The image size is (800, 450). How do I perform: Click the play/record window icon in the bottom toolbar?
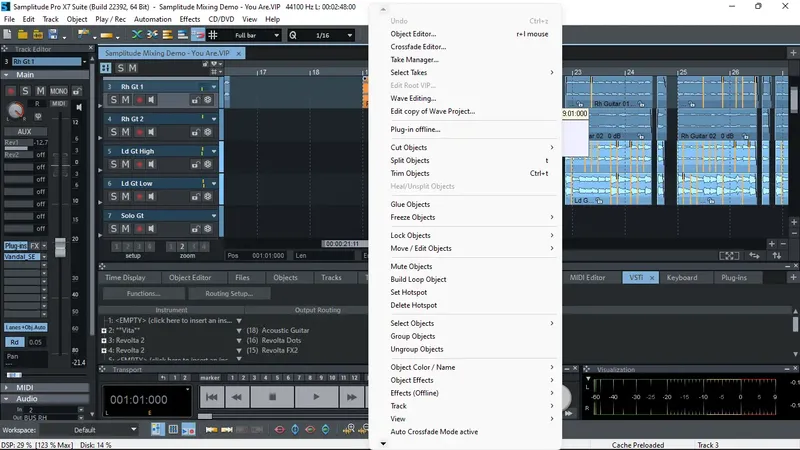click(x=189, y=430)
